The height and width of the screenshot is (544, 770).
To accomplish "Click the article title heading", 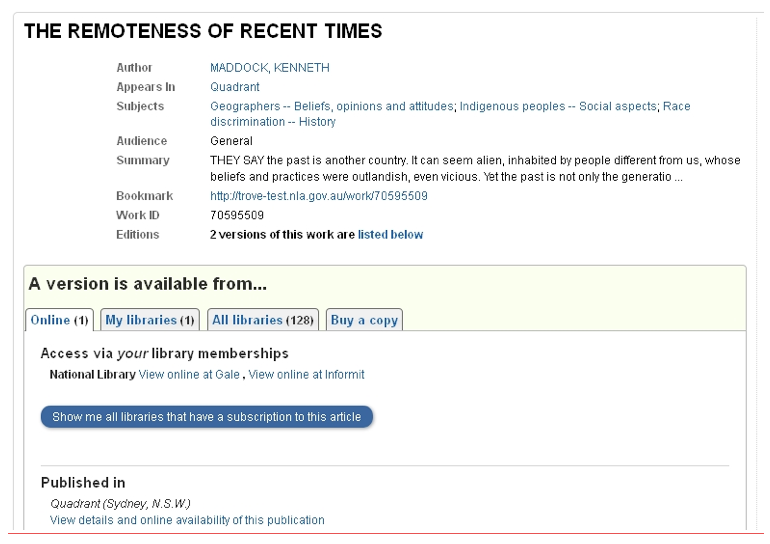I will coord(203,31).
